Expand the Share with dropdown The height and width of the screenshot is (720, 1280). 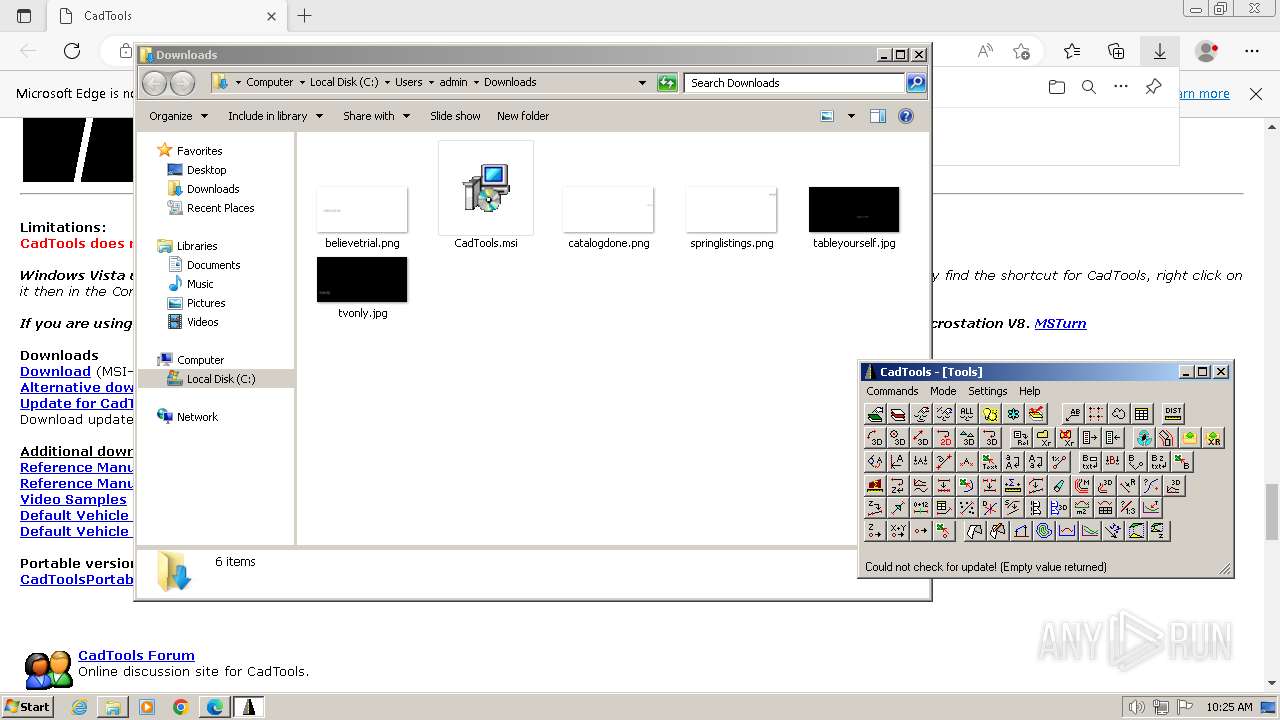pos(376,116)
